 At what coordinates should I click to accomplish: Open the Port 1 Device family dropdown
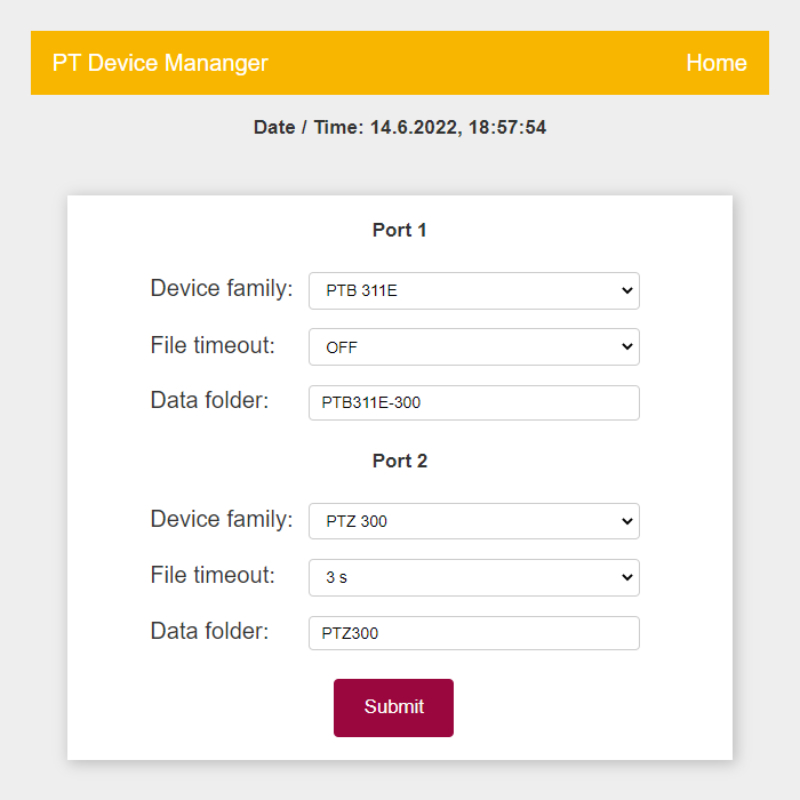473,291
